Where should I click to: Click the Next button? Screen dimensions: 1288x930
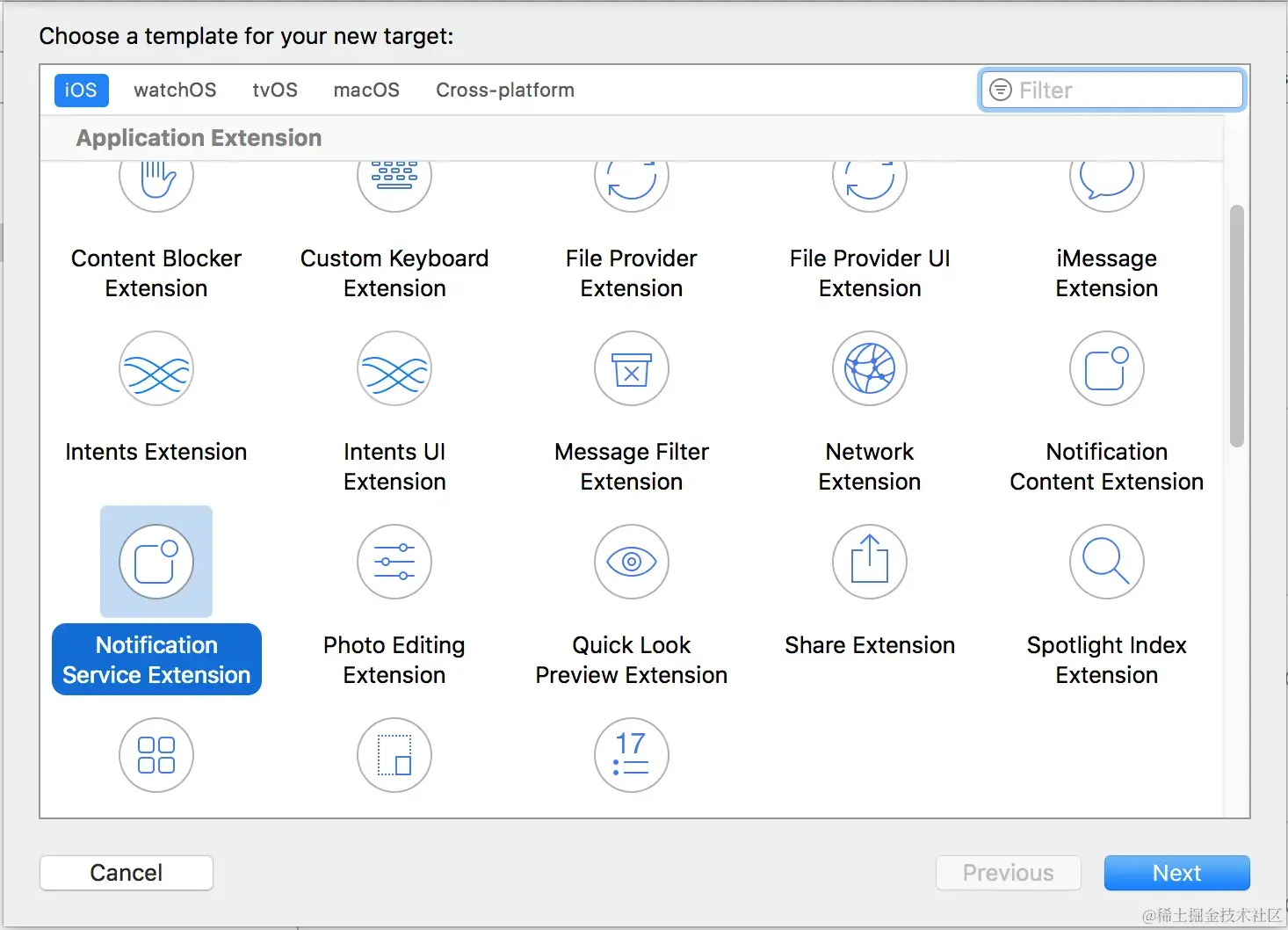(1176, 873)
